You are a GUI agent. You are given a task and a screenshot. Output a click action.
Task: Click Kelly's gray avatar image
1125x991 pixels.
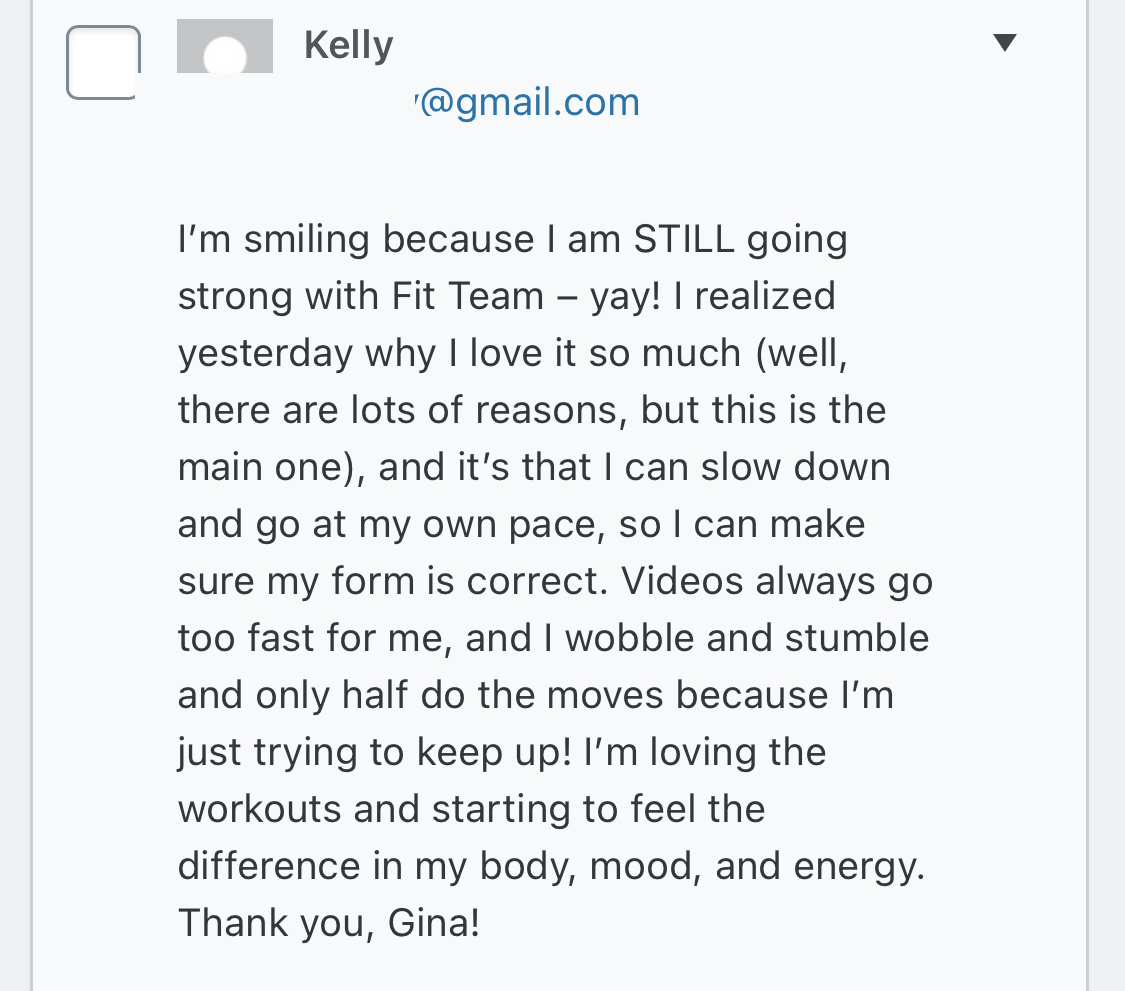coord(225,46)
